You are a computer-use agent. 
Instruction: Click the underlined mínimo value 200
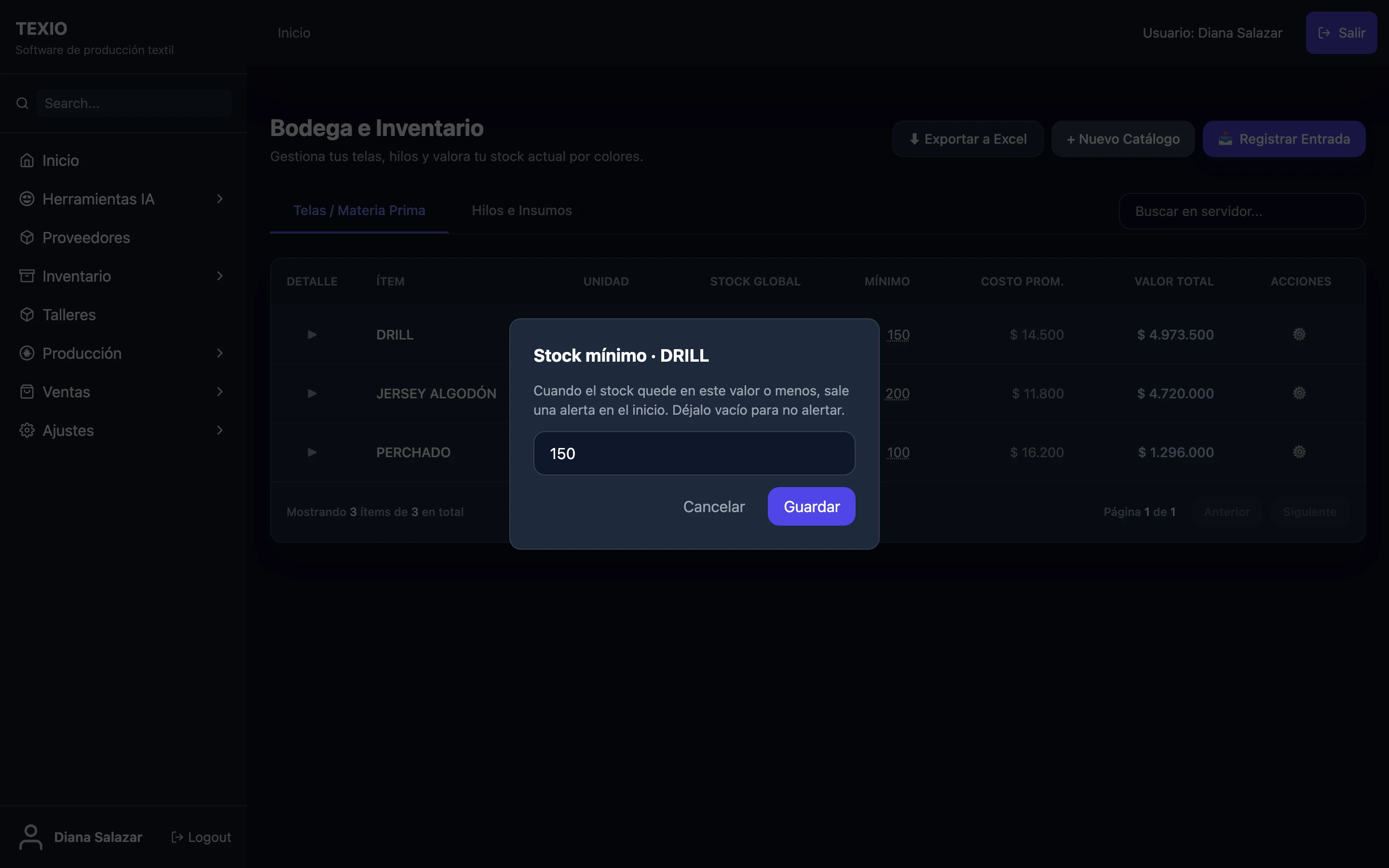point(897,393)
